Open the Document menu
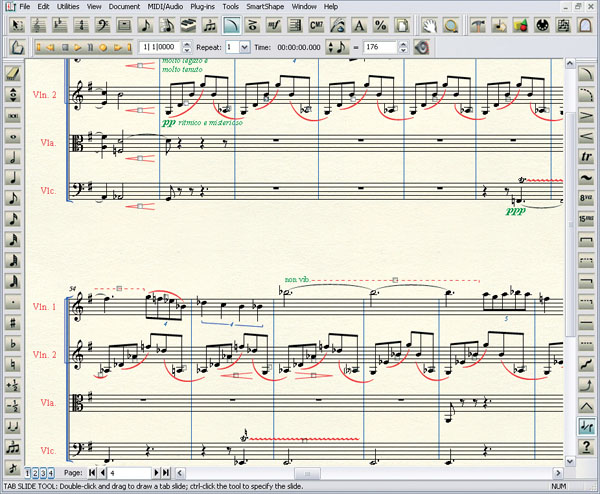The image size is (600, 494). pos(124,7)
